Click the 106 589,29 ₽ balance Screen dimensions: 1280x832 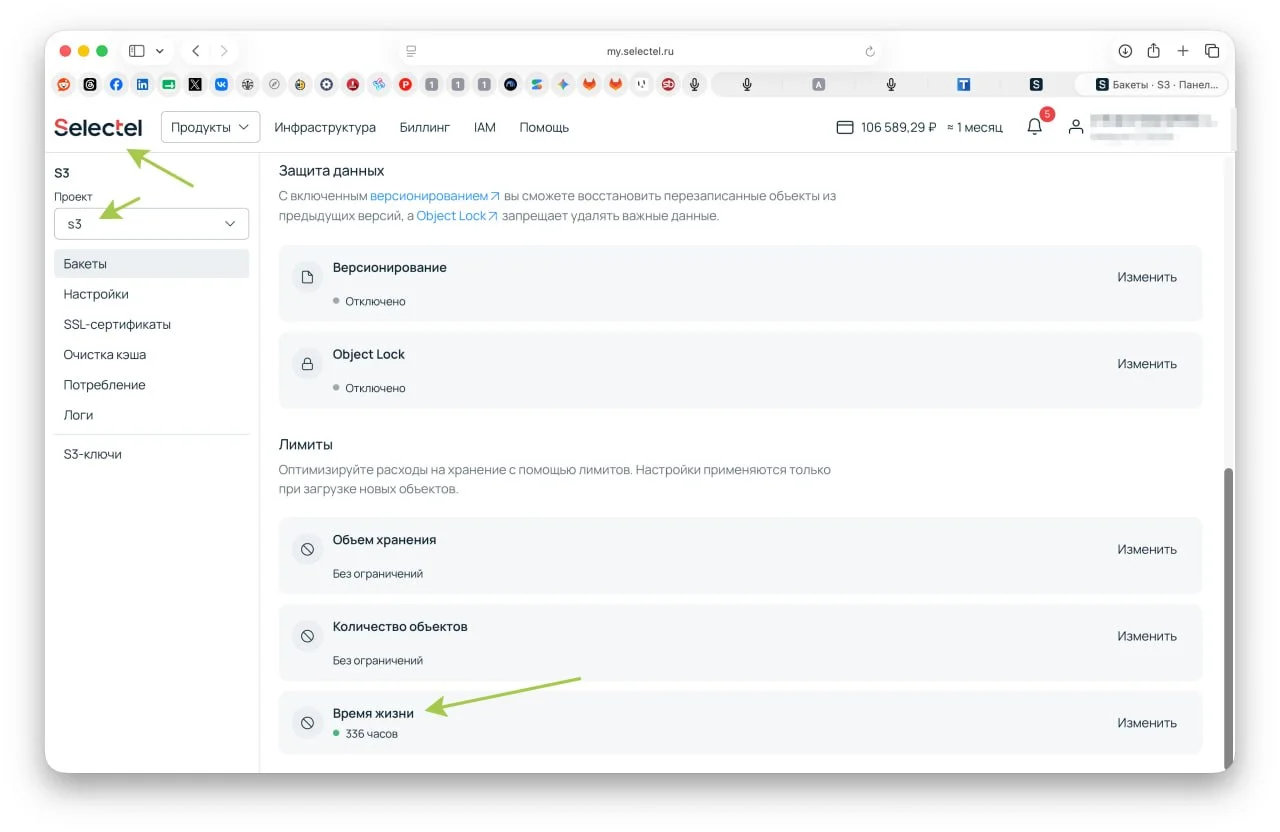tap(898, 127)
